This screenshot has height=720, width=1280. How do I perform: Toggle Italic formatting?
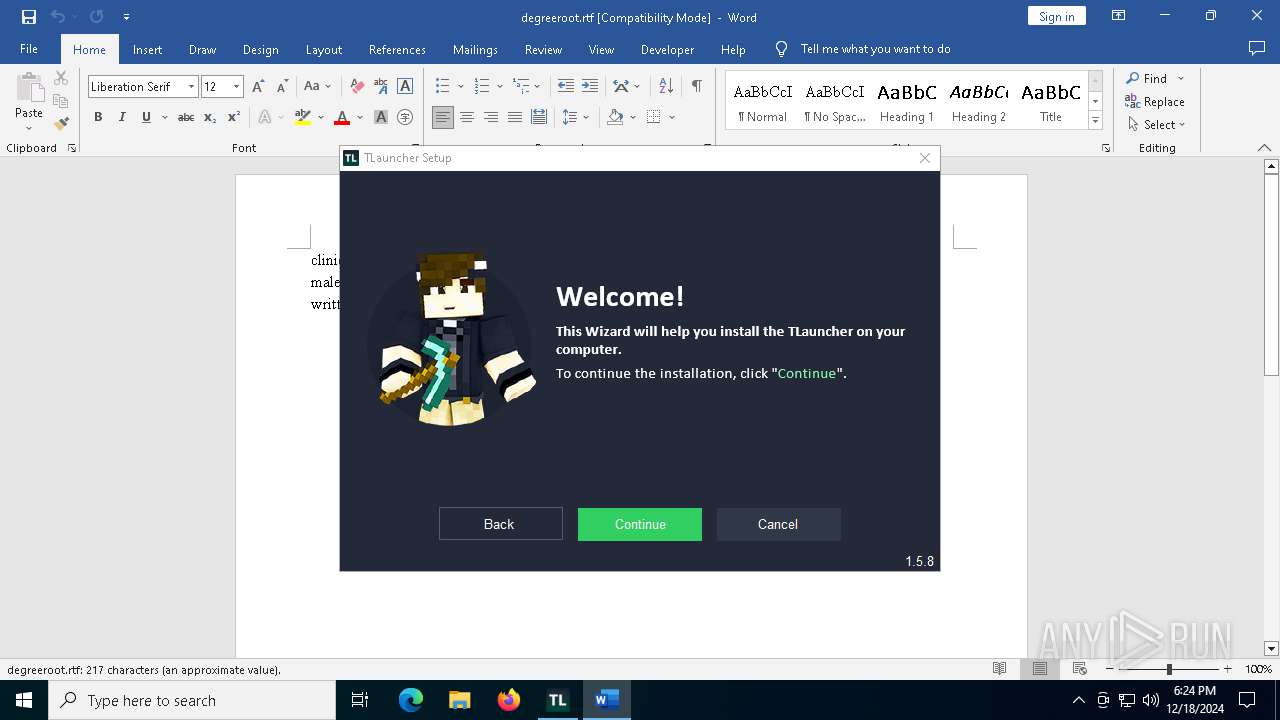pyautogui.click(x=122, y=117)
